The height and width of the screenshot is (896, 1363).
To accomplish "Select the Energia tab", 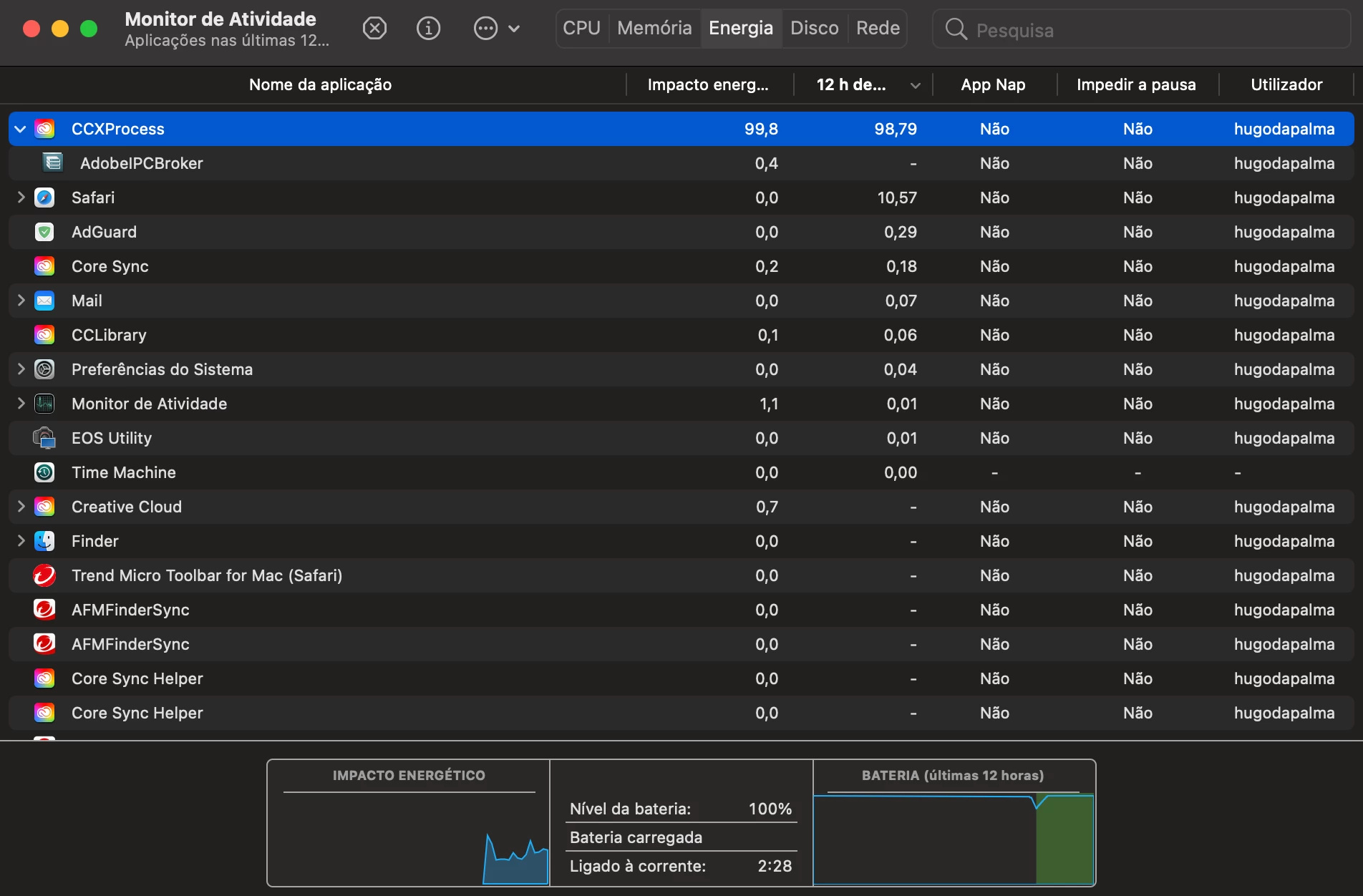I will (x=741, y=29).
